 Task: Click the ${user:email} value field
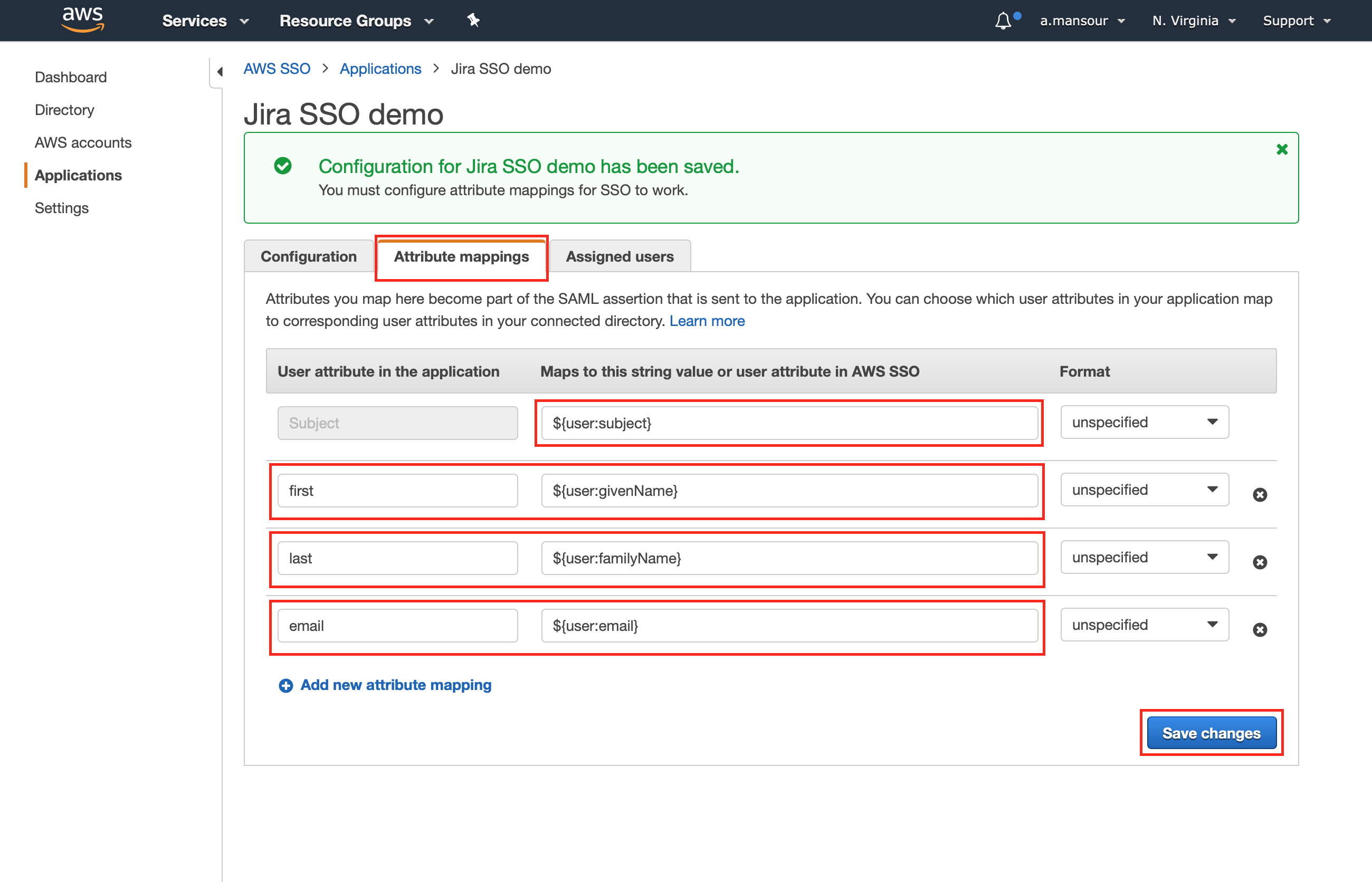tap(789, 626)
